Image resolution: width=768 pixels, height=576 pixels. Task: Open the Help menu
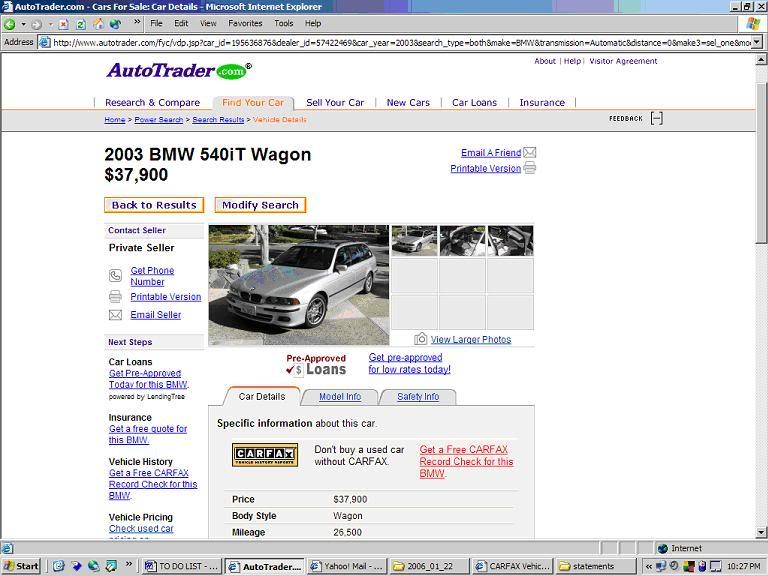(313, 23)
